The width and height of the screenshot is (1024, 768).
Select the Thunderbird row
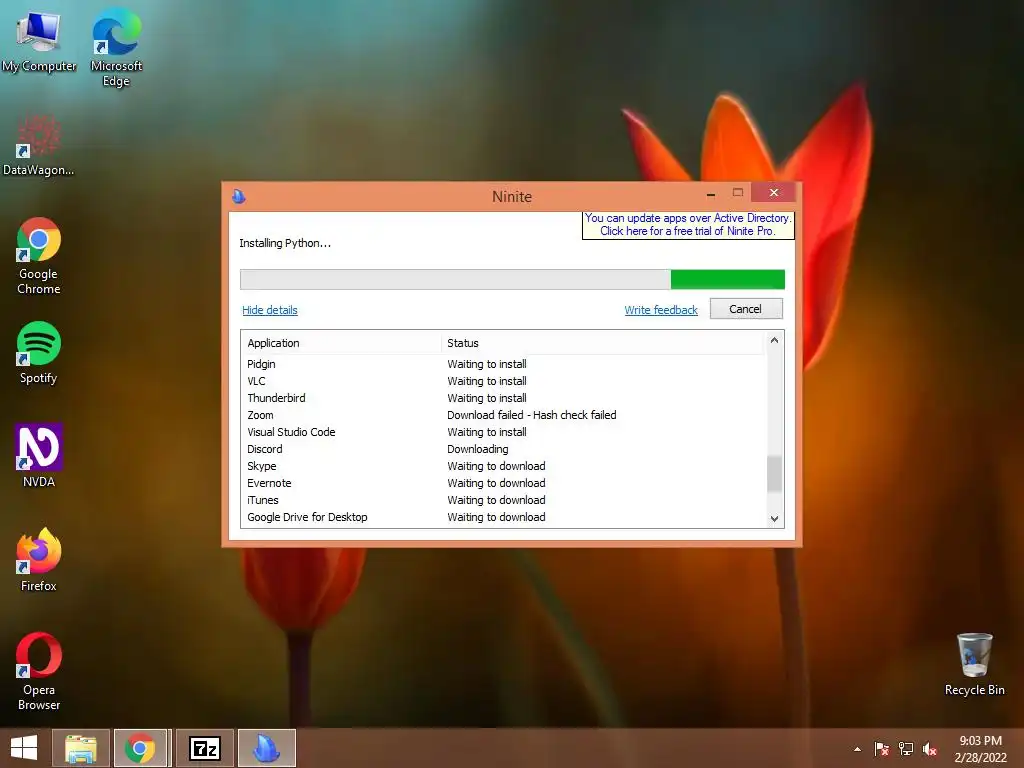tap(503, 398)
